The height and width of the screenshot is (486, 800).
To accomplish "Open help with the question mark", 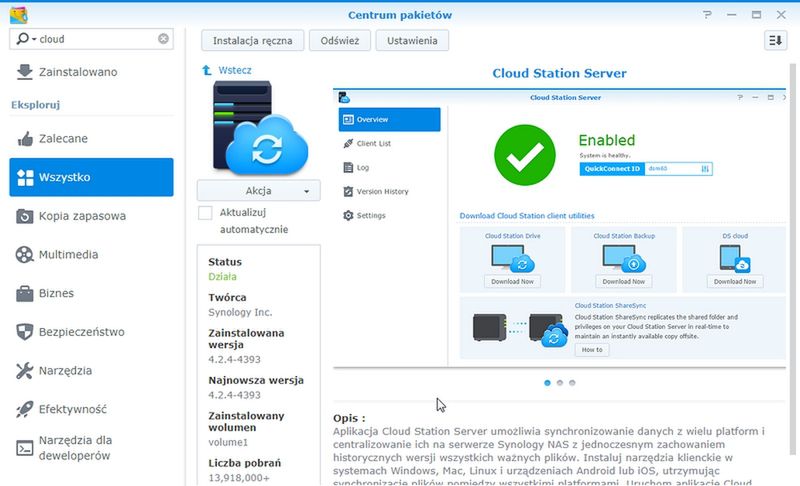I will (x=707, y=15).
